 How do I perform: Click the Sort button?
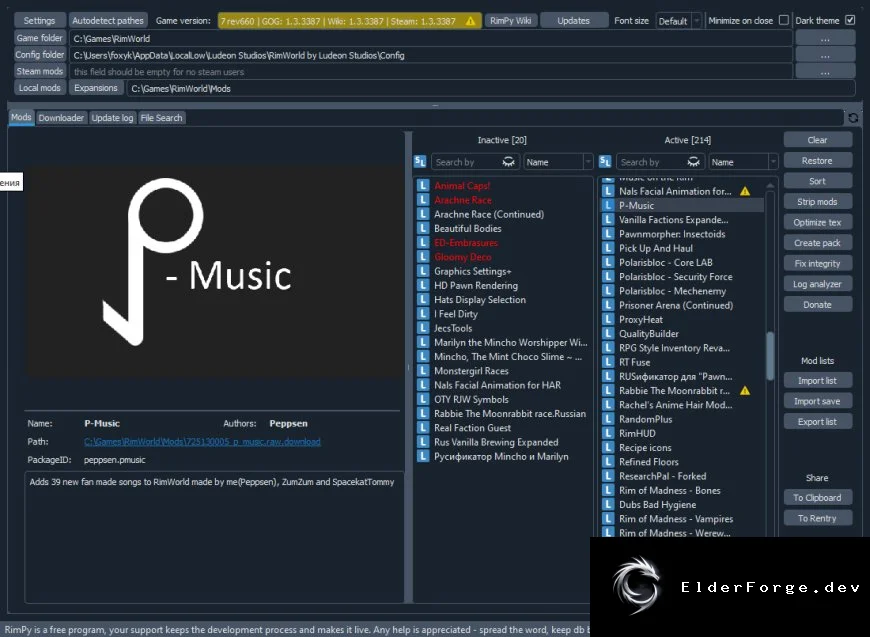[818, 181]
